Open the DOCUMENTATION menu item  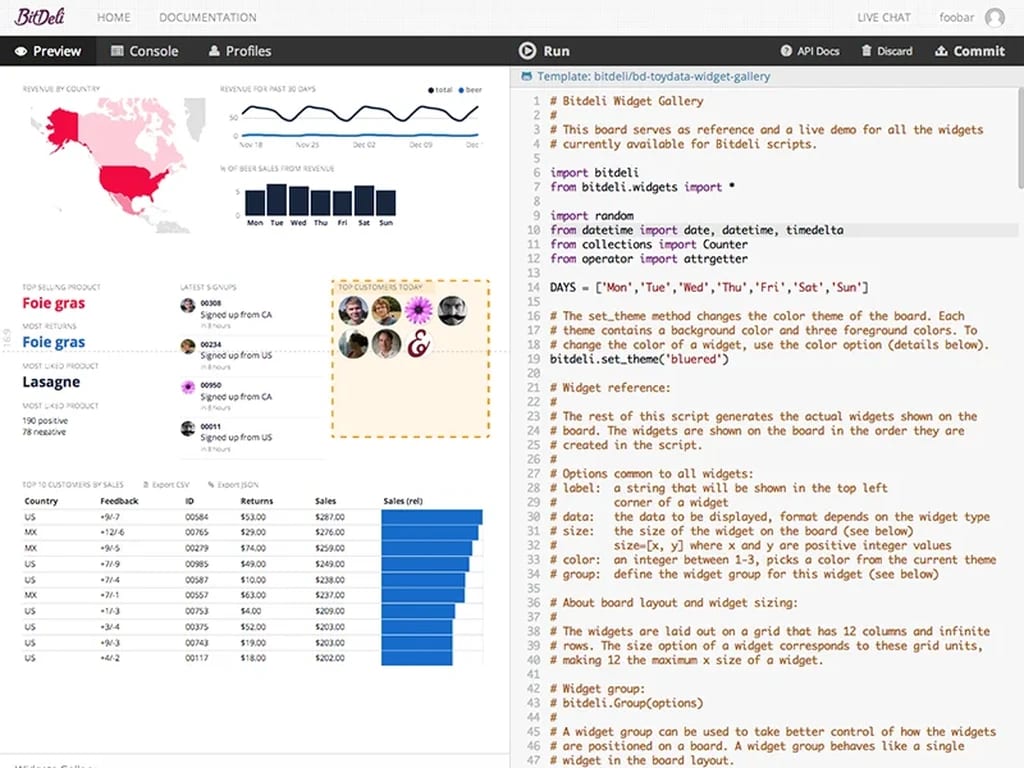pos(208,18)
